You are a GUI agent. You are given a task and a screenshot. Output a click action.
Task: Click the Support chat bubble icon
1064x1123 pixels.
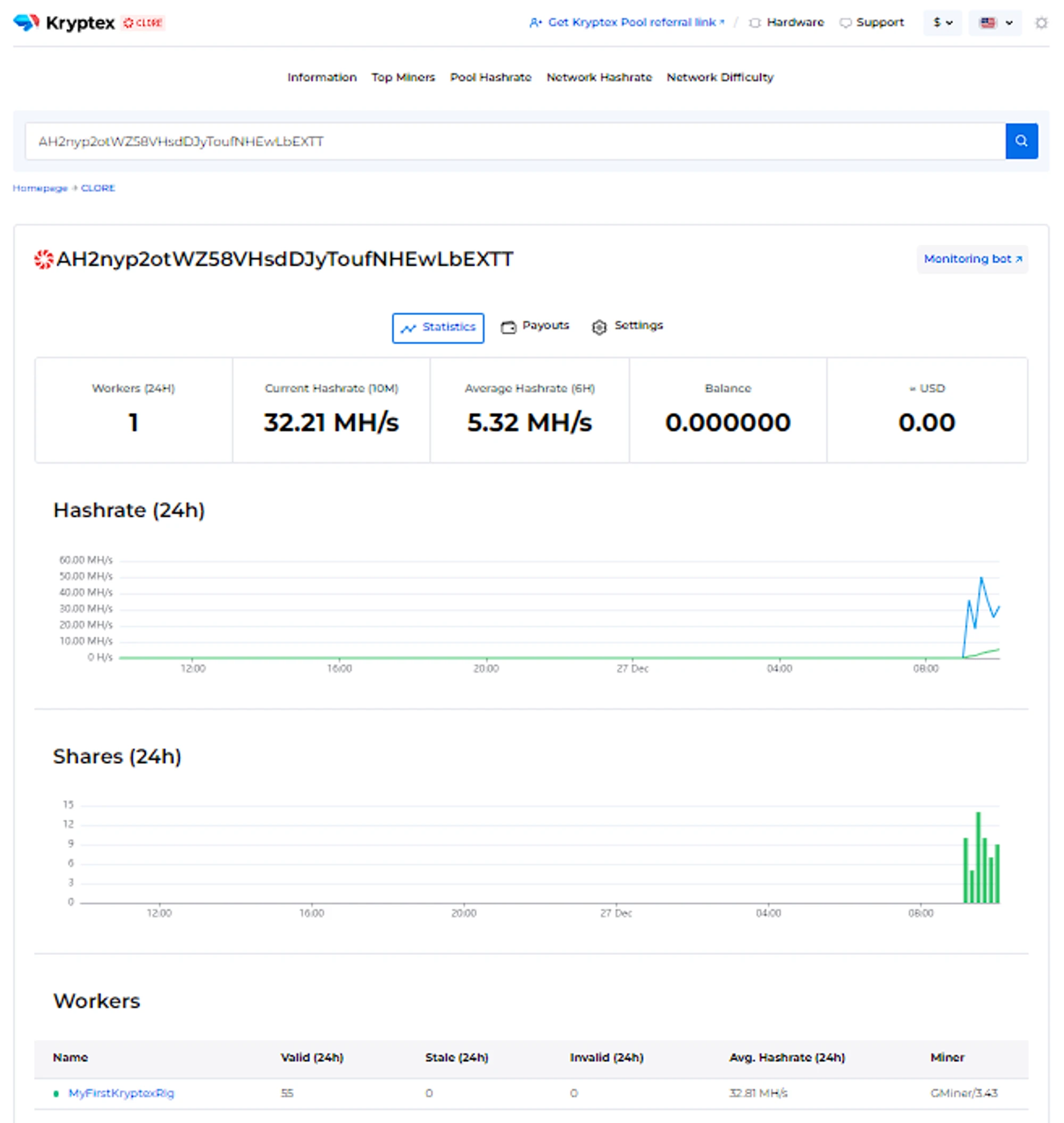845,23
